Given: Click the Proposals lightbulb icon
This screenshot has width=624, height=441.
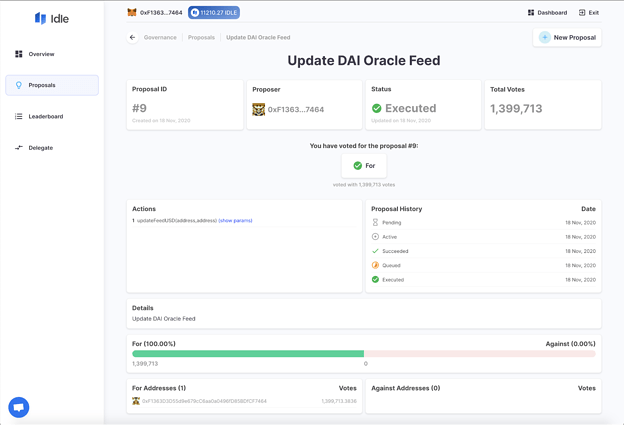Looking at the screenshot, I should [19, 85].
